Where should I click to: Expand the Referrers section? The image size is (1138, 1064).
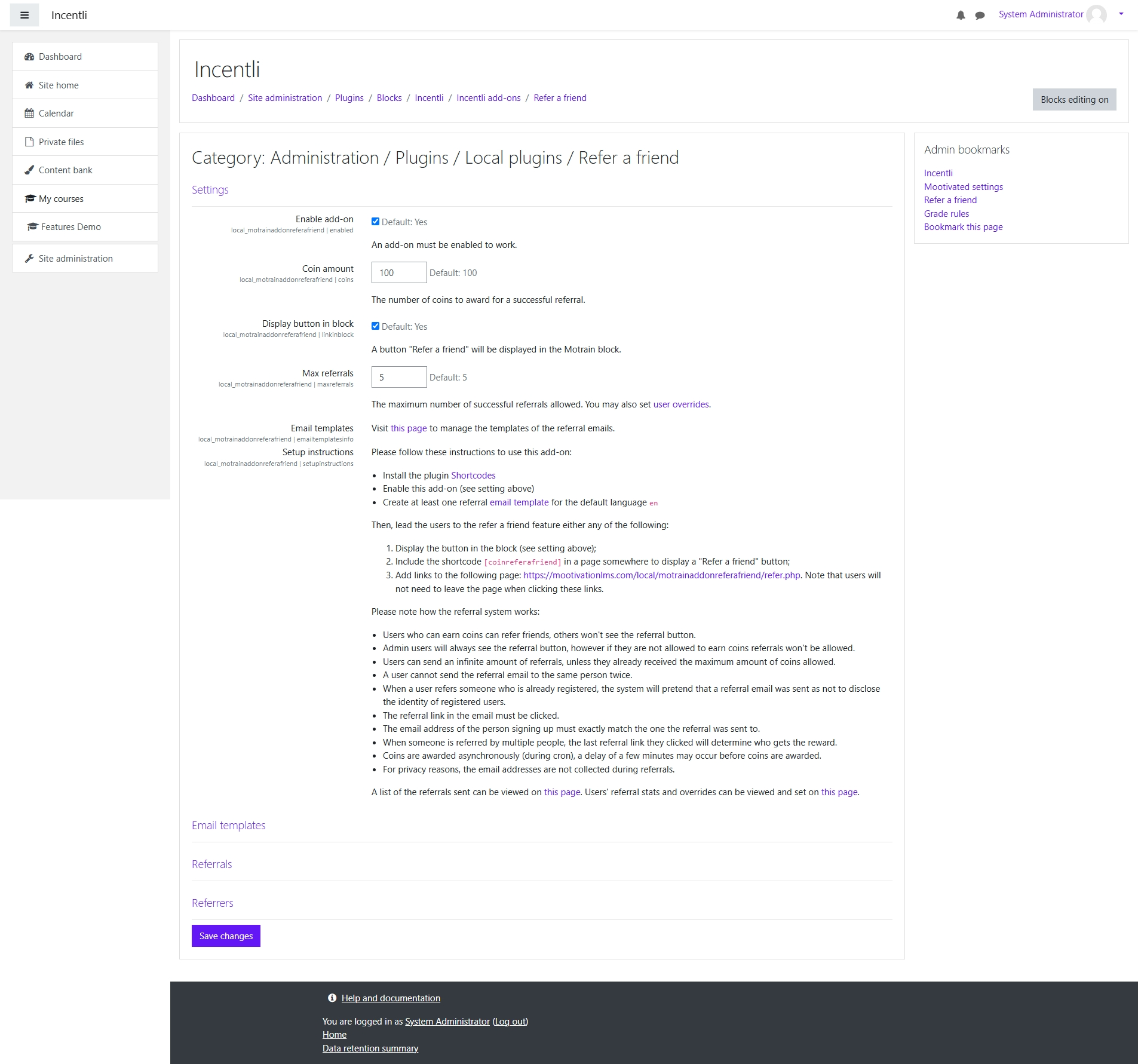[x=212, y=903]
